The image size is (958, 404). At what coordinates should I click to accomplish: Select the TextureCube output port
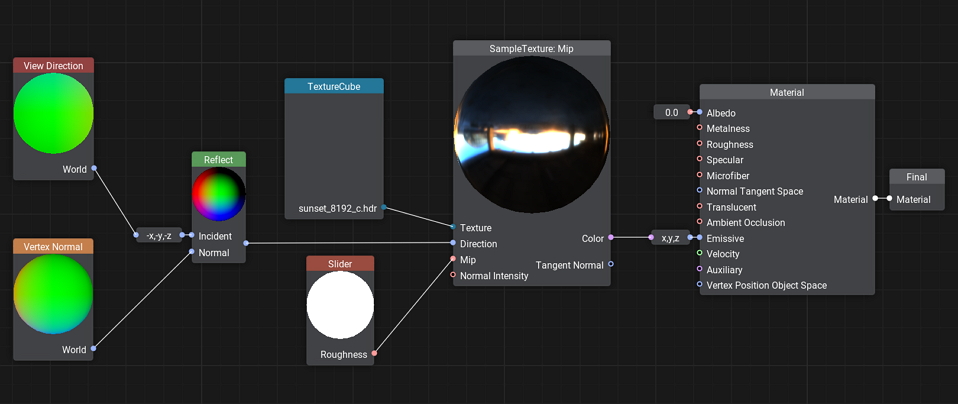[384, 207]
